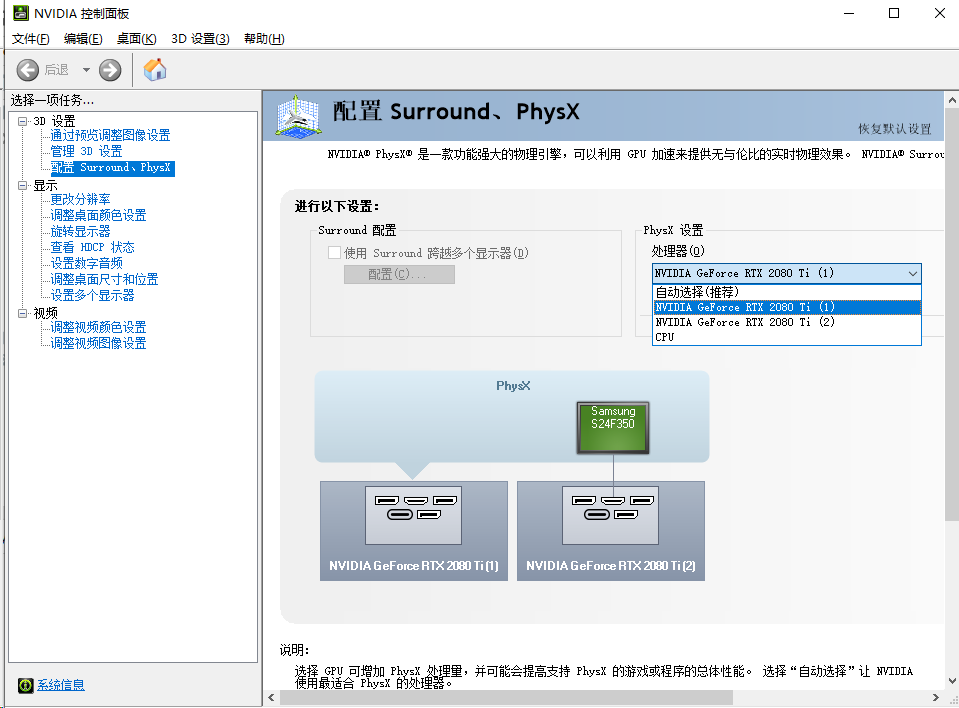Open 调整桌面颜色设置
The height and width of the screenshot is (708, 959).
tap(98, 215)
